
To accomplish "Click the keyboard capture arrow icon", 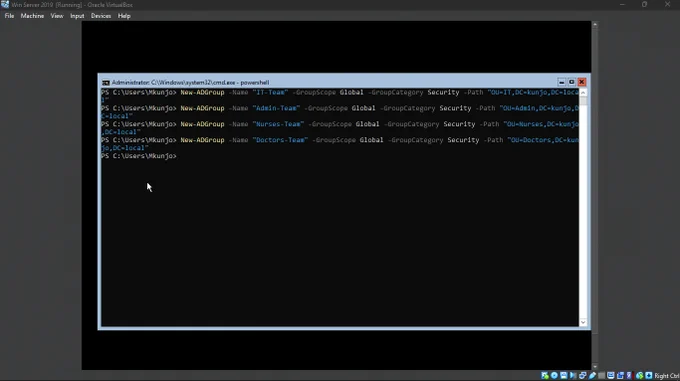I will coord(649,376).
